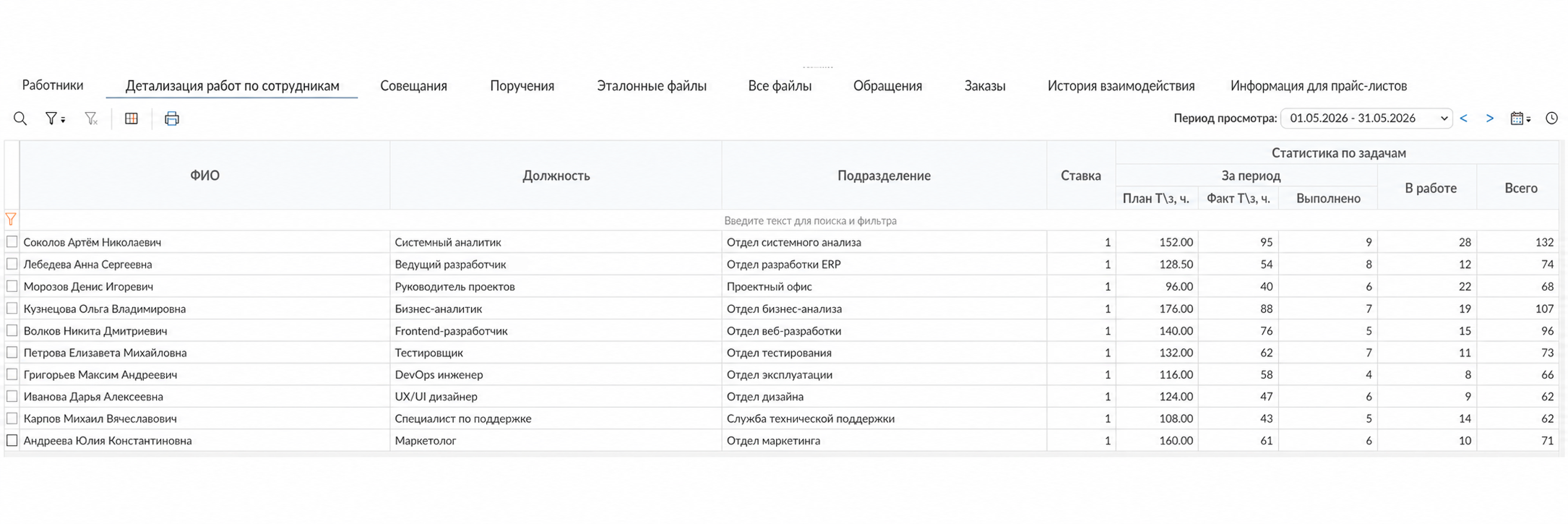Screen dimensions: 1568x524
Task: Go to previous period with left arrow
Action: 1464,119
